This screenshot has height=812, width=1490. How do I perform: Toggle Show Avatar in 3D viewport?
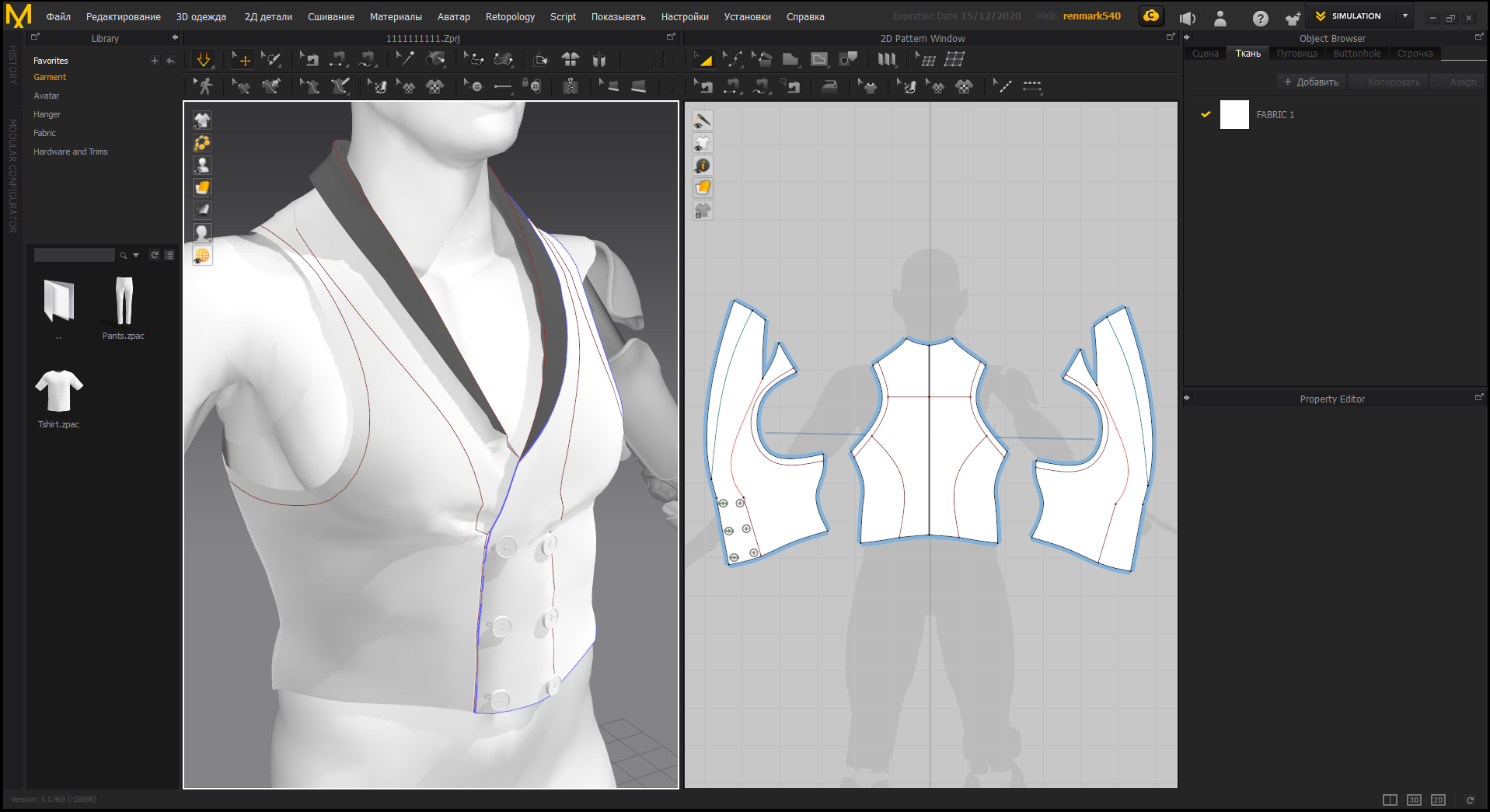point(202,166)
